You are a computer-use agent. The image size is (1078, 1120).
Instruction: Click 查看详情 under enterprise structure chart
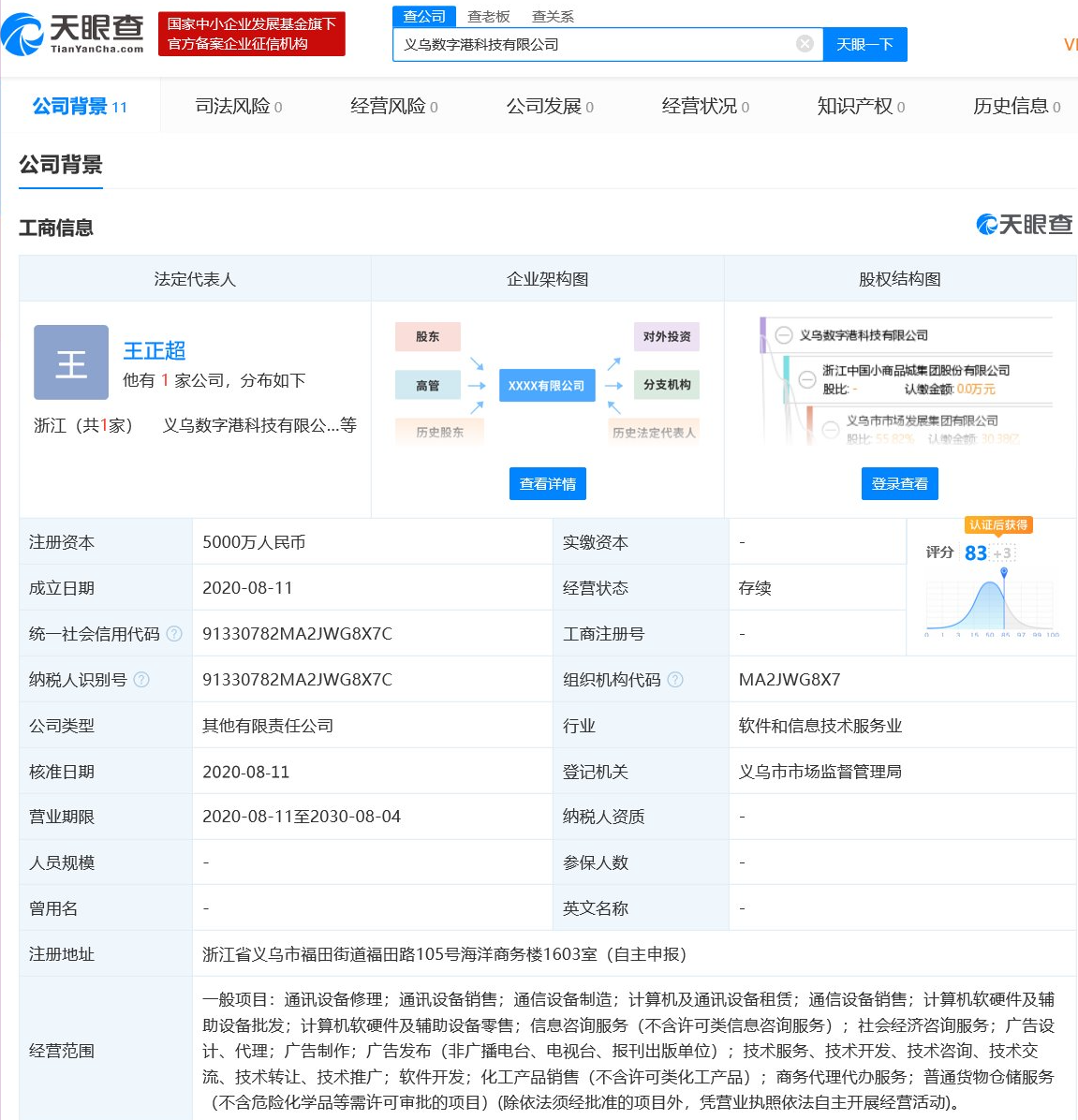tap(548, 483)
